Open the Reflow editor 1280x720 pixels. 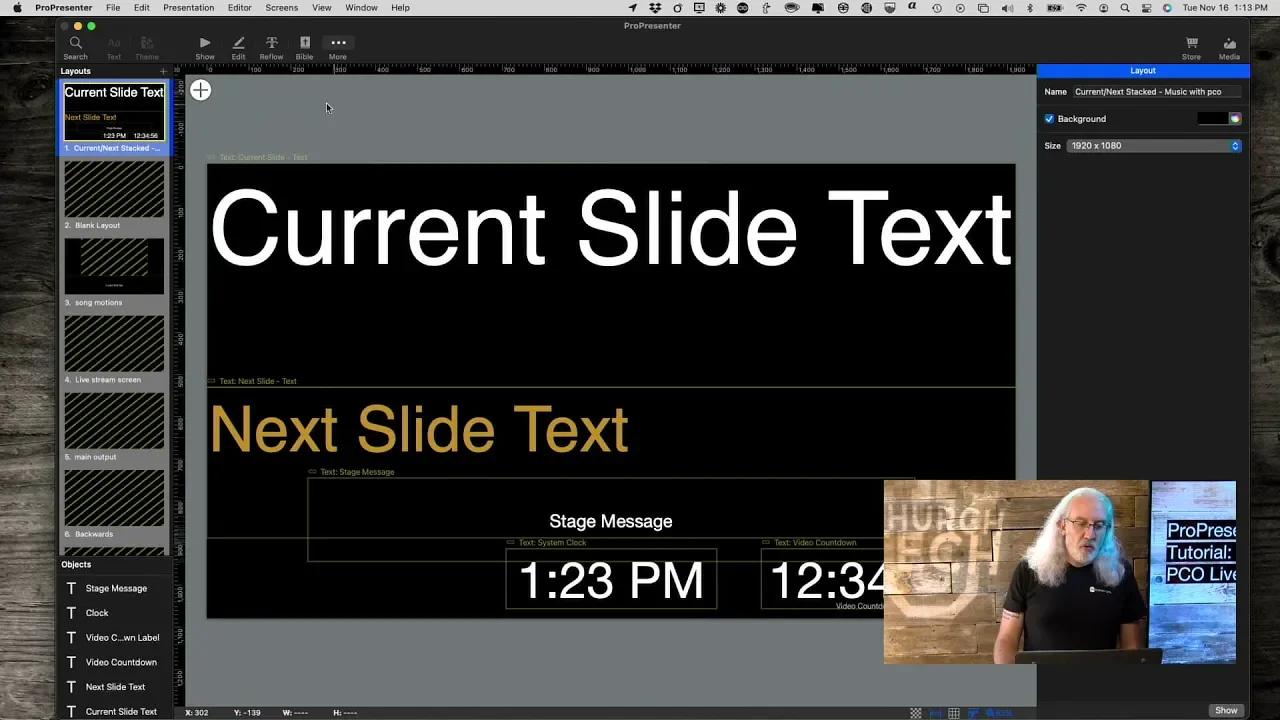point(271,46)
